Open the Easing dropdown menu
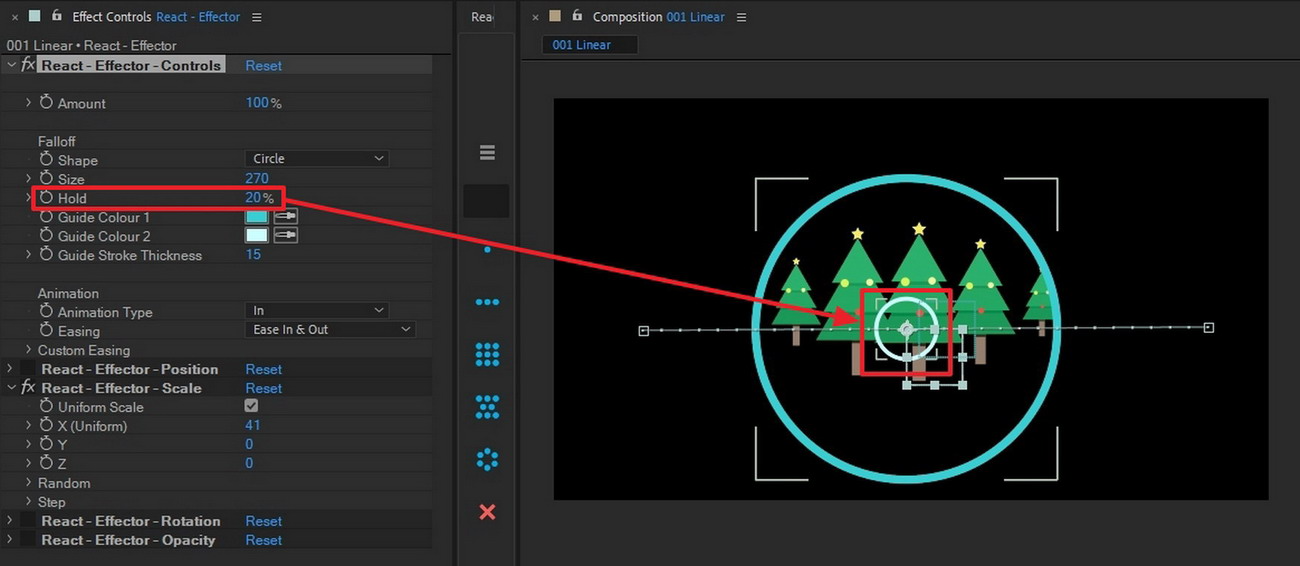 coord(330,330)
